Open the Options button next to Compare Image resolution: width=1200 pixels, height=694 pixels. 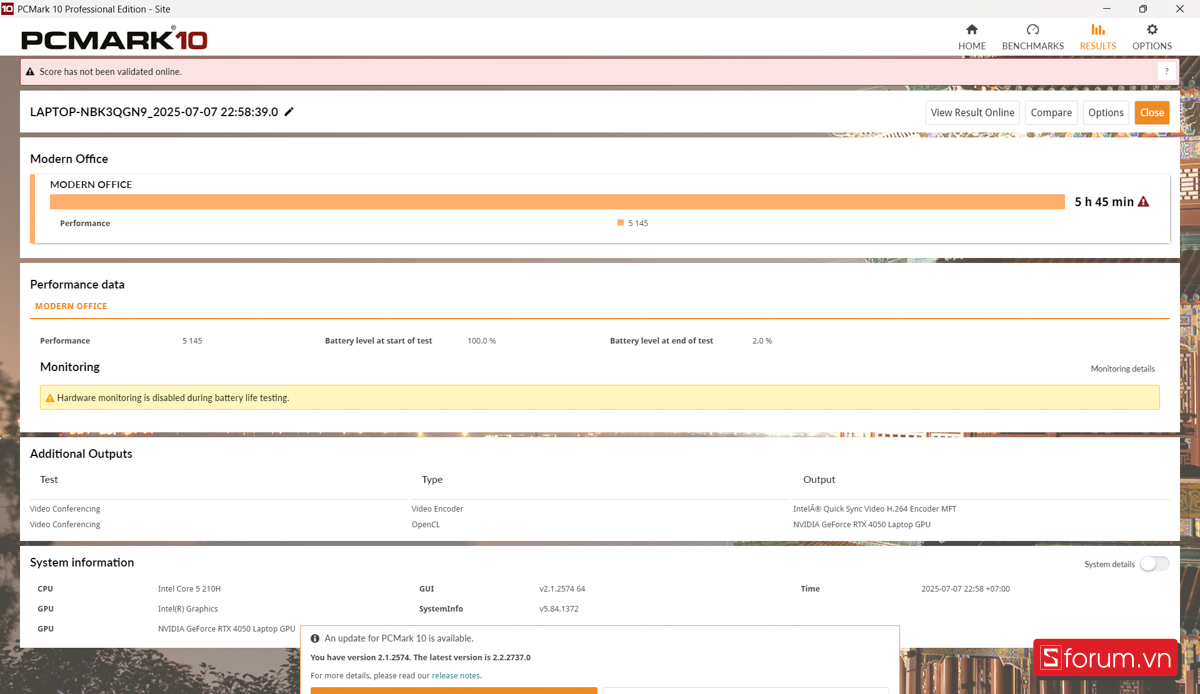pos(1106,113)
